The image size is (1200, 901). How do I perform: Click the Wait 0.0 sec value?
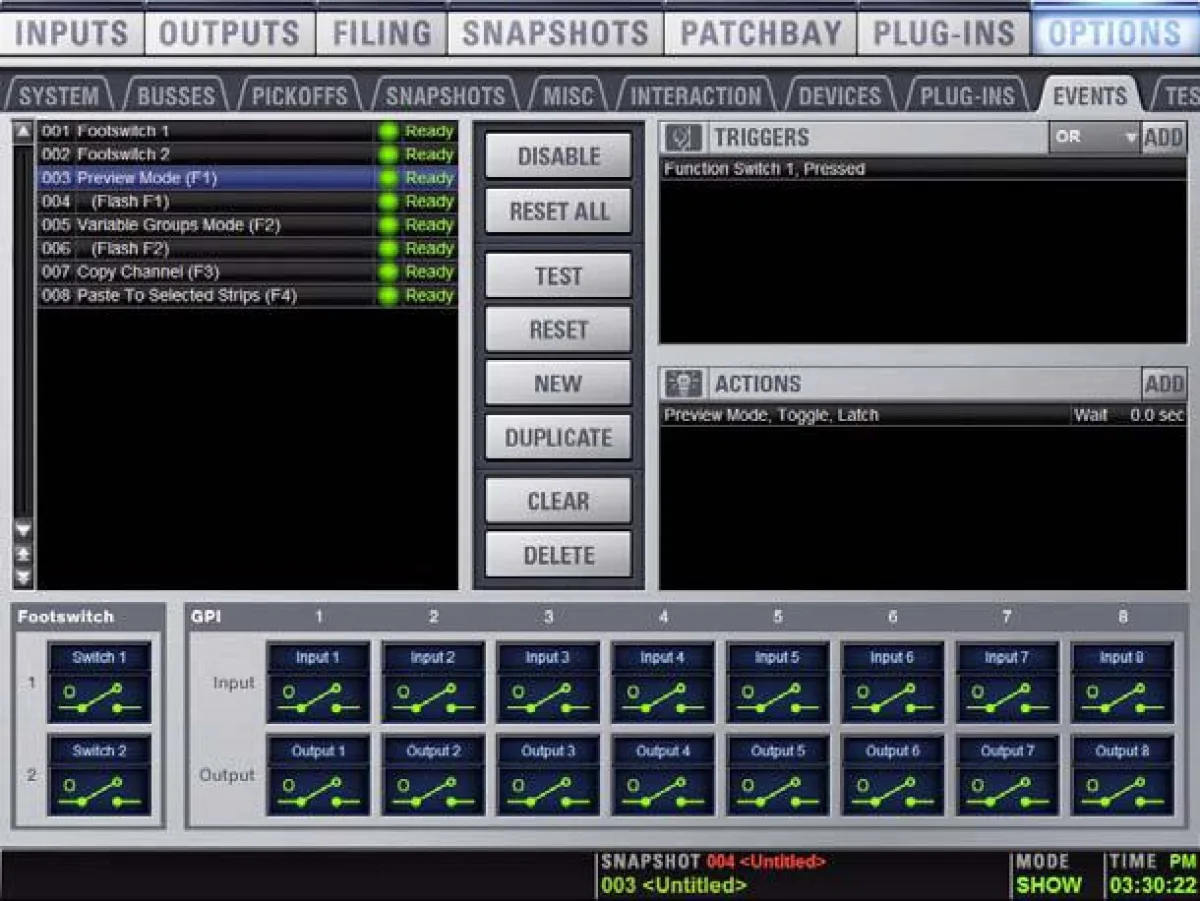click(x=1129, y=415)
